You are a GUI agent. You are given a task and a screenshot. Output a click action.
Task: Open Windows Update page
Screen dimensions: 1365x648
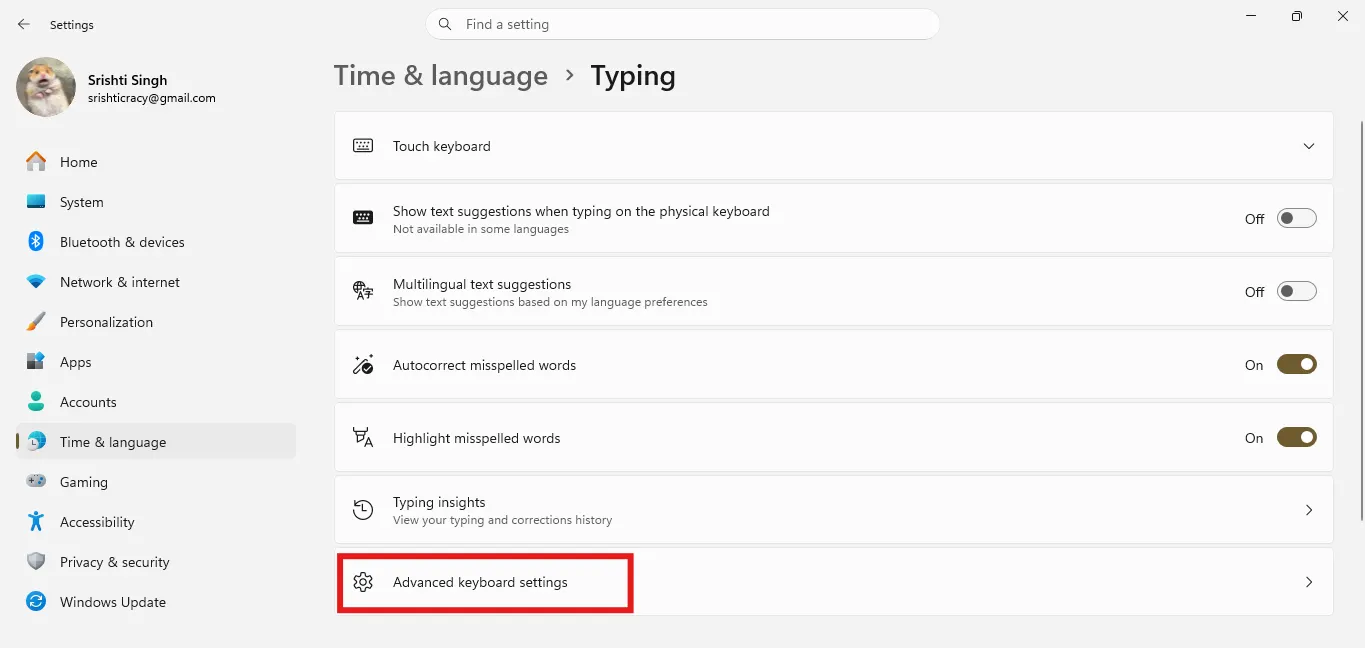tap(156, 602)
